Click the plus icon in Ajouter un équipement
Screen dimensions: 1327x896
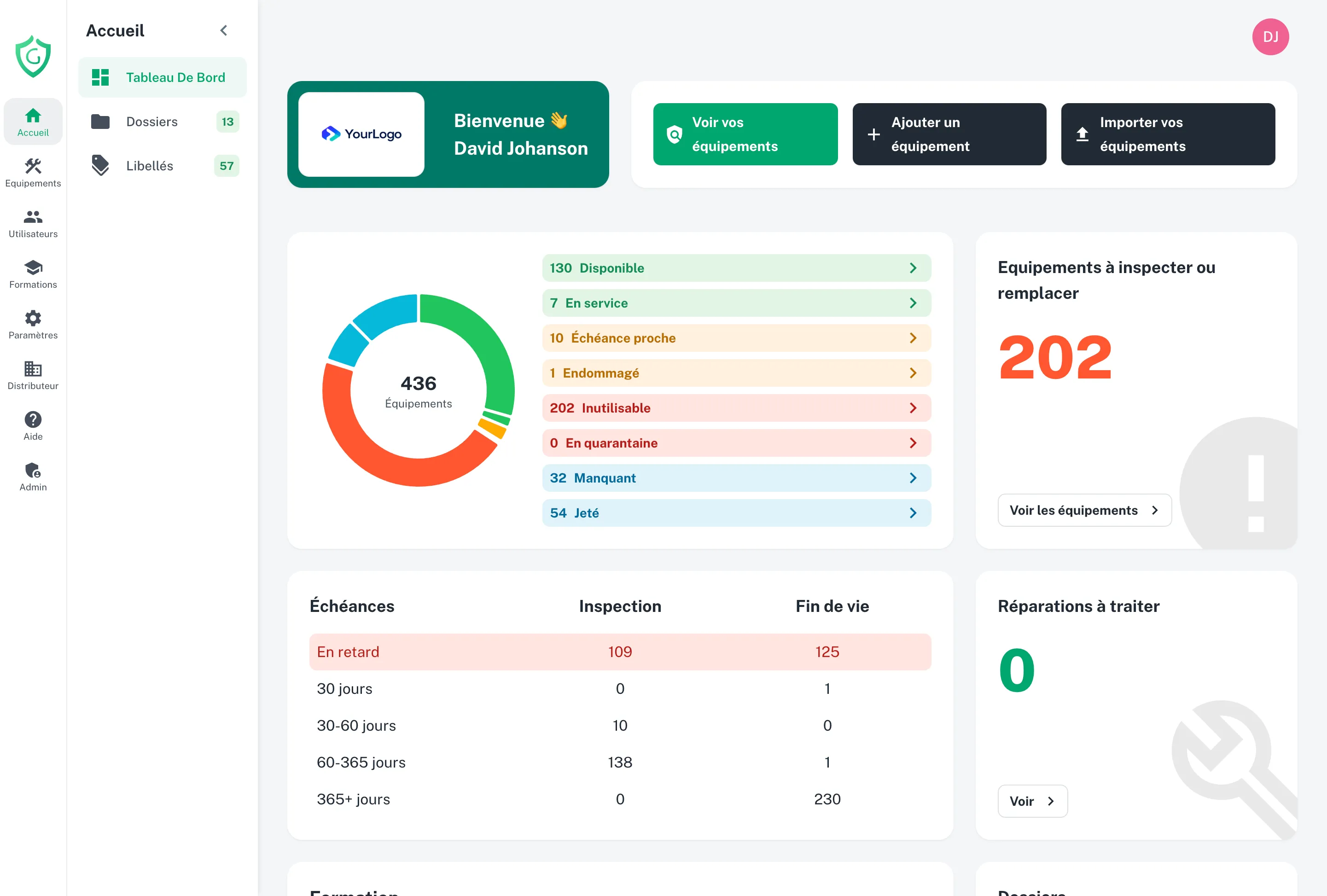[x=873, y=135]
